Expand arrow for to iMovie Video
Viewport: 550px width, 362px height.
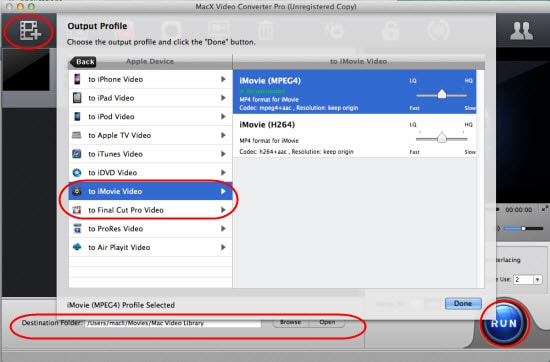tap(223, 191)
